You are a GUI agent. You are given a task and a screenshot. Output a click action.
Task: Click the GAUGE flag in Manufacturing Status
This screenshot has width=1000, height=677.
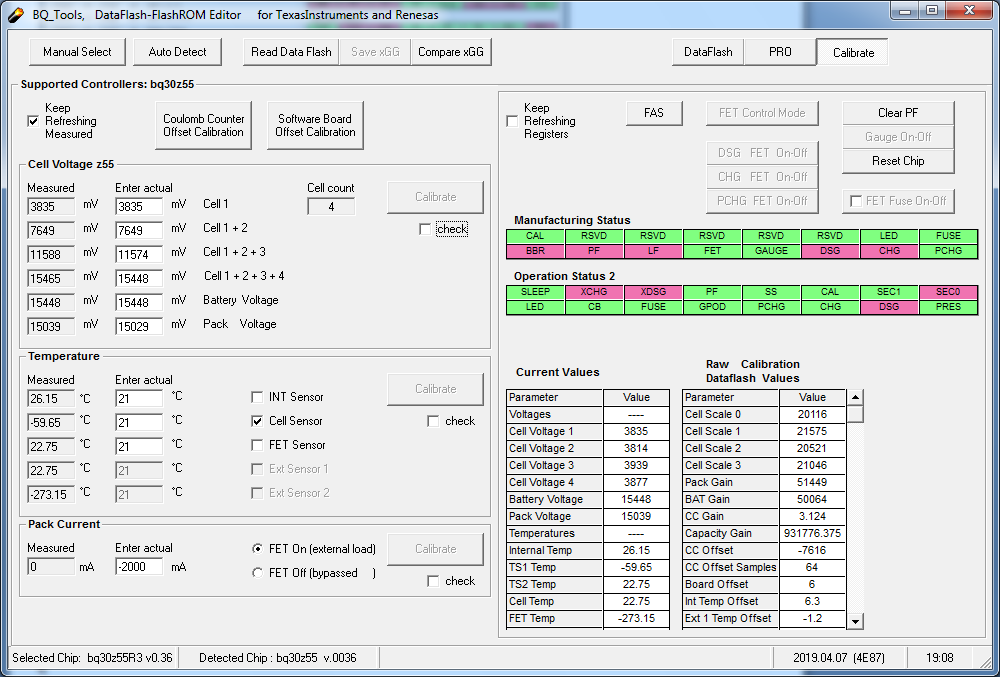point(771,251)
